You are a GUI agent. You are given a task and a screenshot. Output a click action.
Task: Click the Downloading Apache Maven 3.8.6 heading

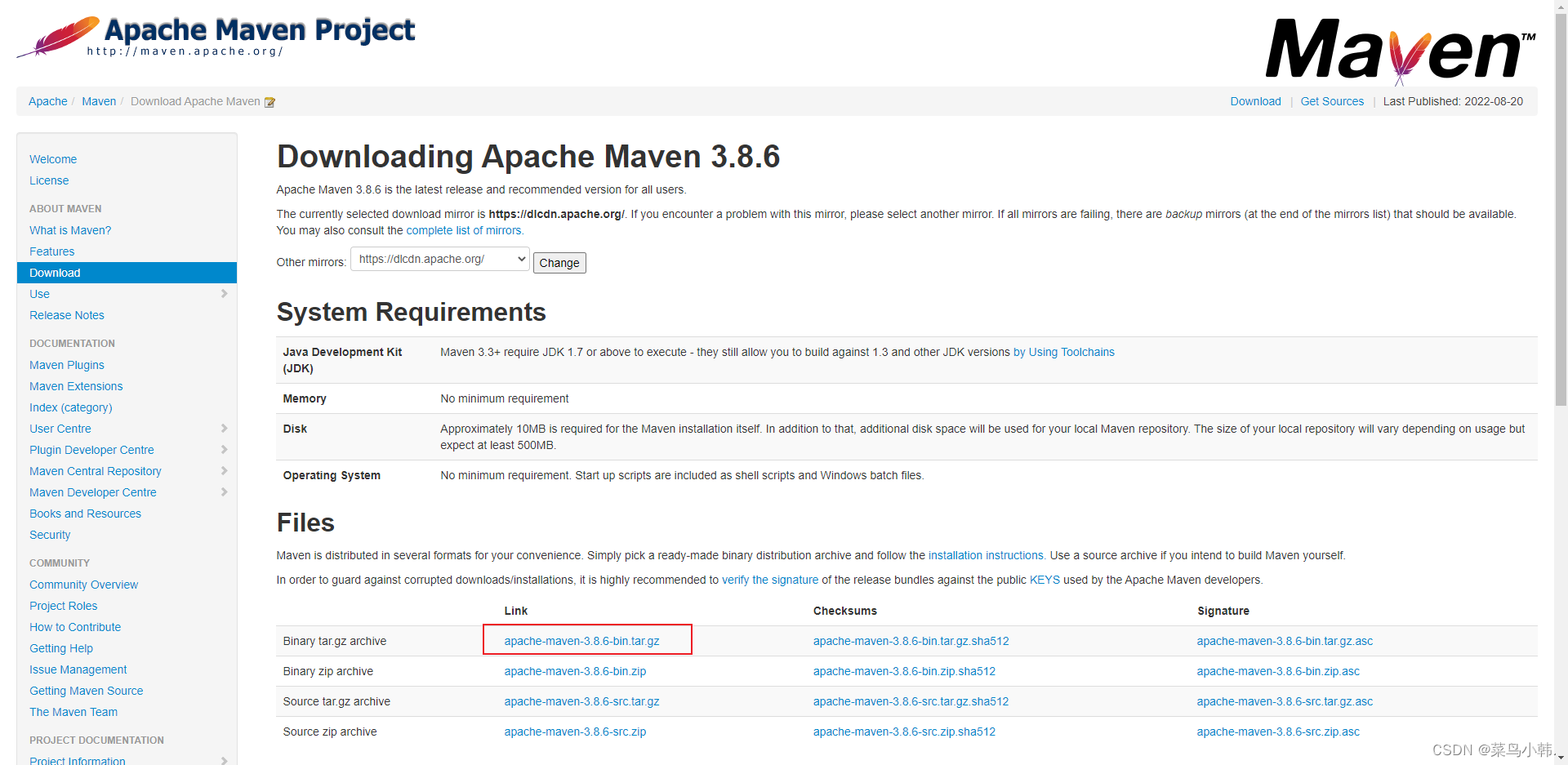(x=528, y=157)
